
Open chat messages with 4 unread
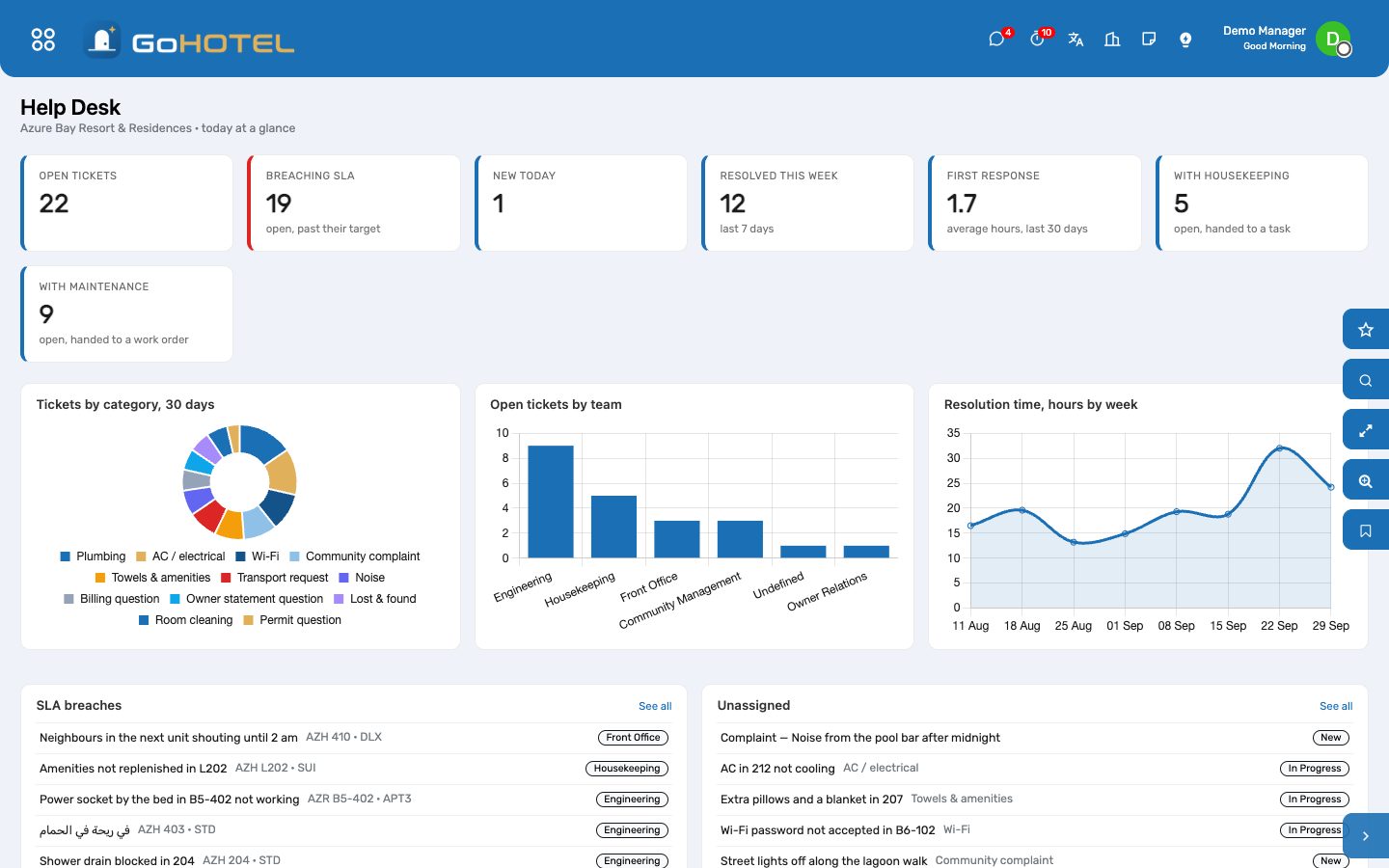coord(997,40)
